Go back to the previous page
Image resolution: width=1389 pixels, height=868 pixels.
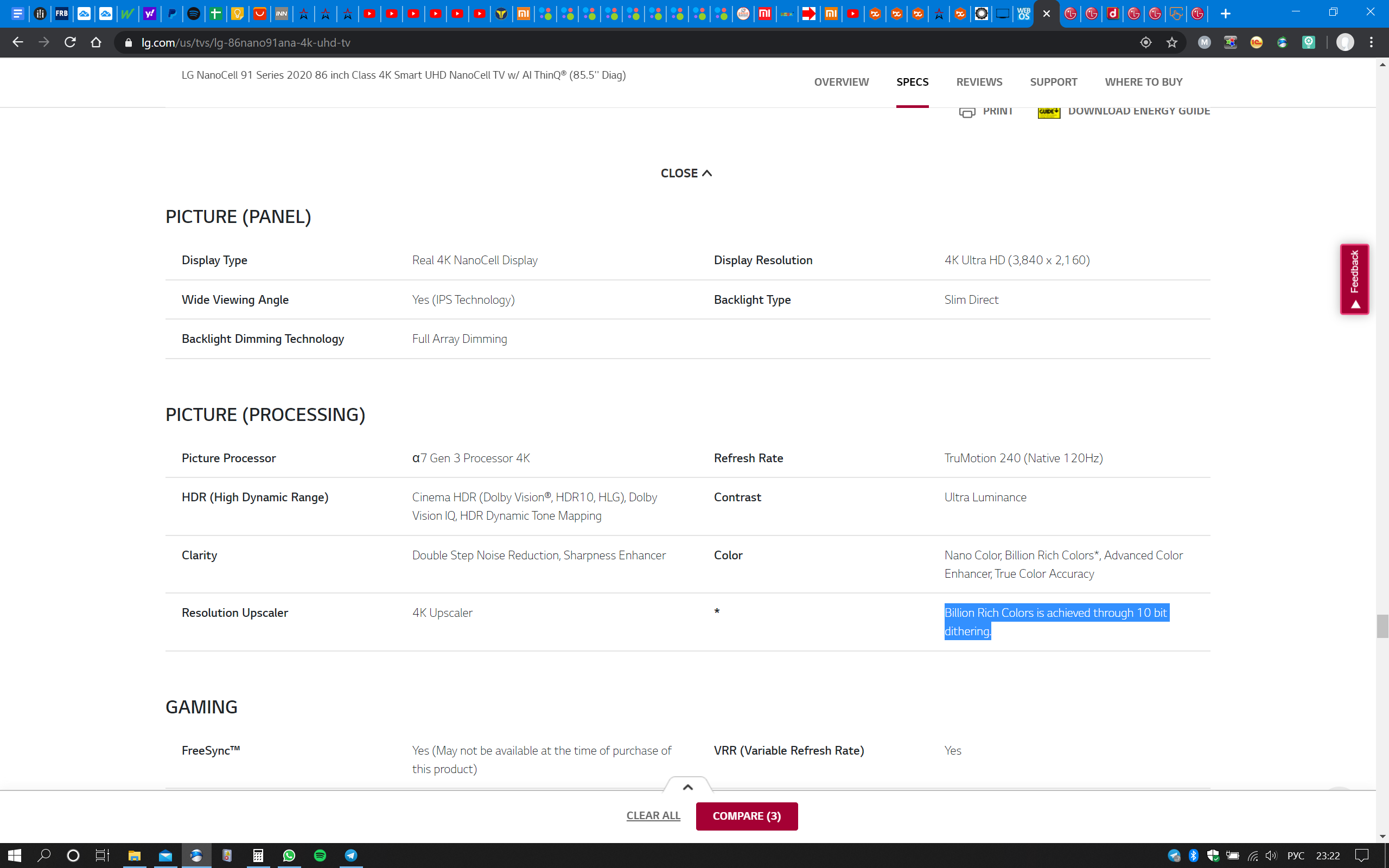18,42
